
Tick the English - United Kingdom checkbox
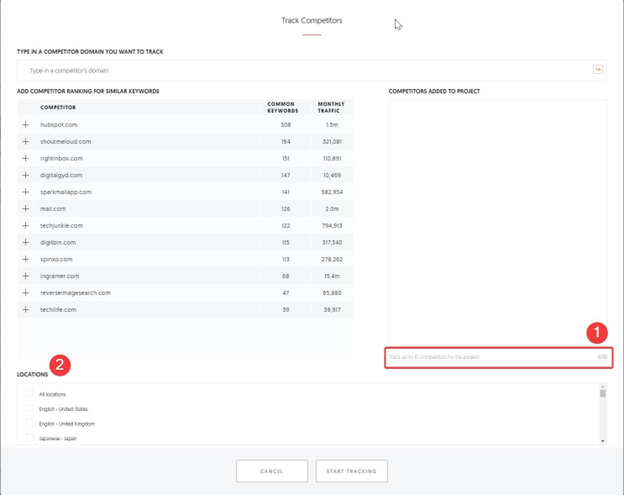coord(30,424)
